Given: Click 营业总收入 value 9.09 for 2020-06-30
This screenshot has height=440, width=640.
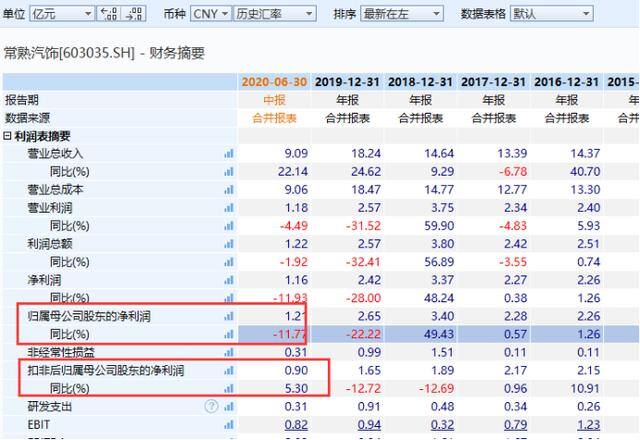Looking at the screenshot, I should click(296, 153).
